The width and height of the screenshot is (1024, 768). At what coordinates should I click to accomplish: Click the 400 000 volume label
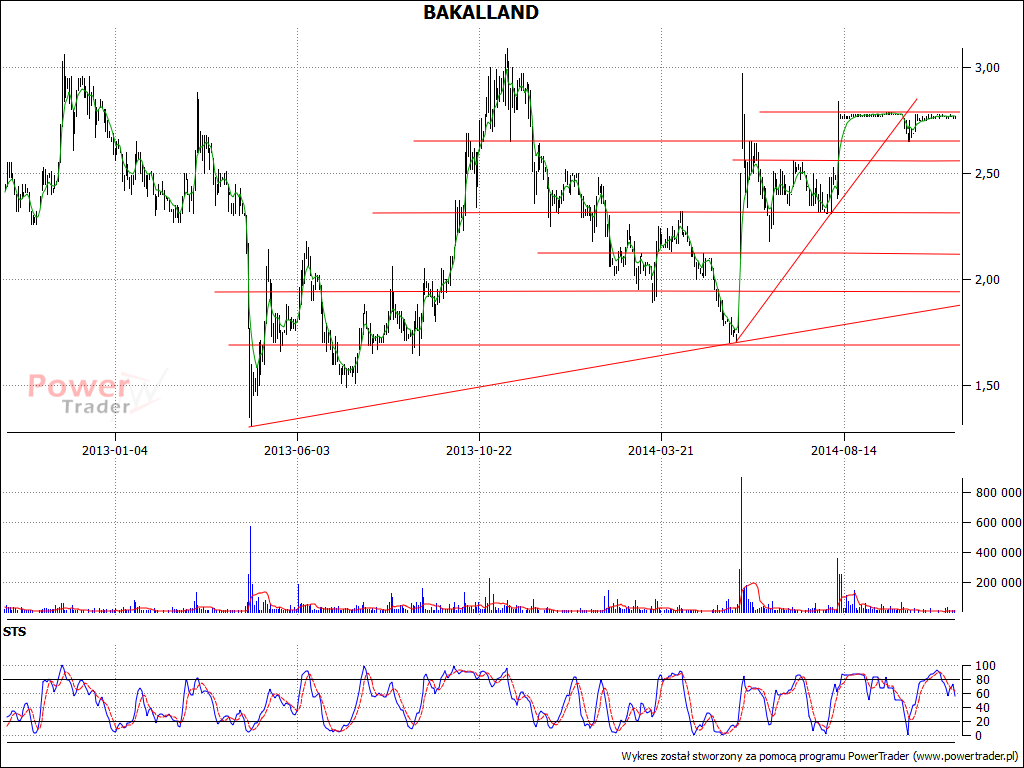[x=999, y=552]
